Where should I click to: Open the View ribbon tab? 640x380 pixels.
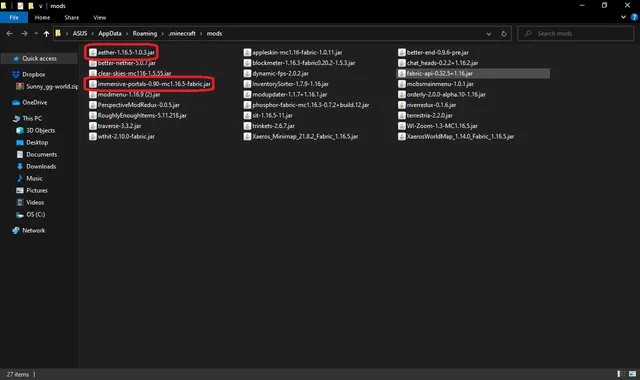point(100,18)
